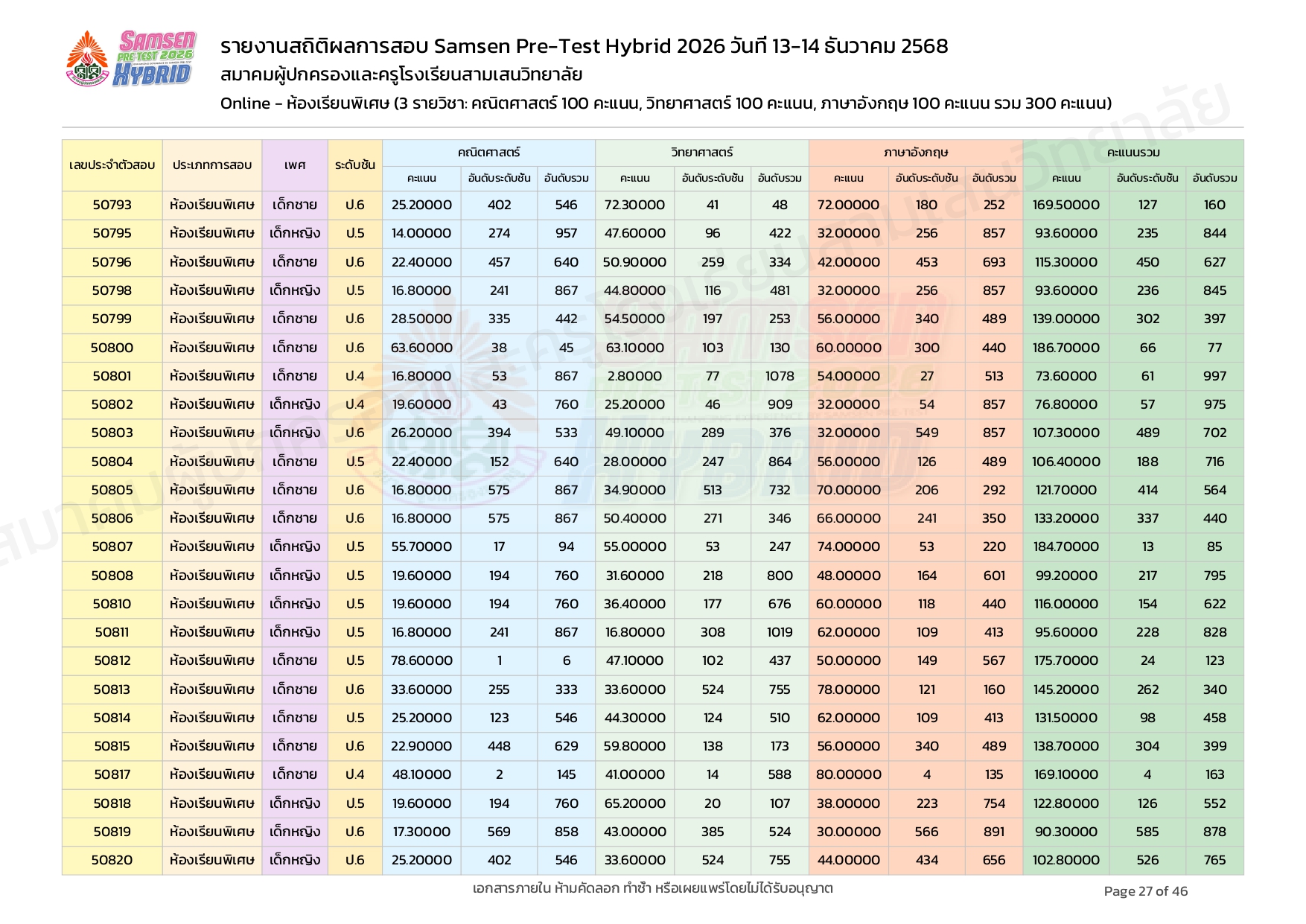This screenshot has width=1306, height=924.
Task: Click the science score 72.30000 cell
Action: tap(634, 205)
